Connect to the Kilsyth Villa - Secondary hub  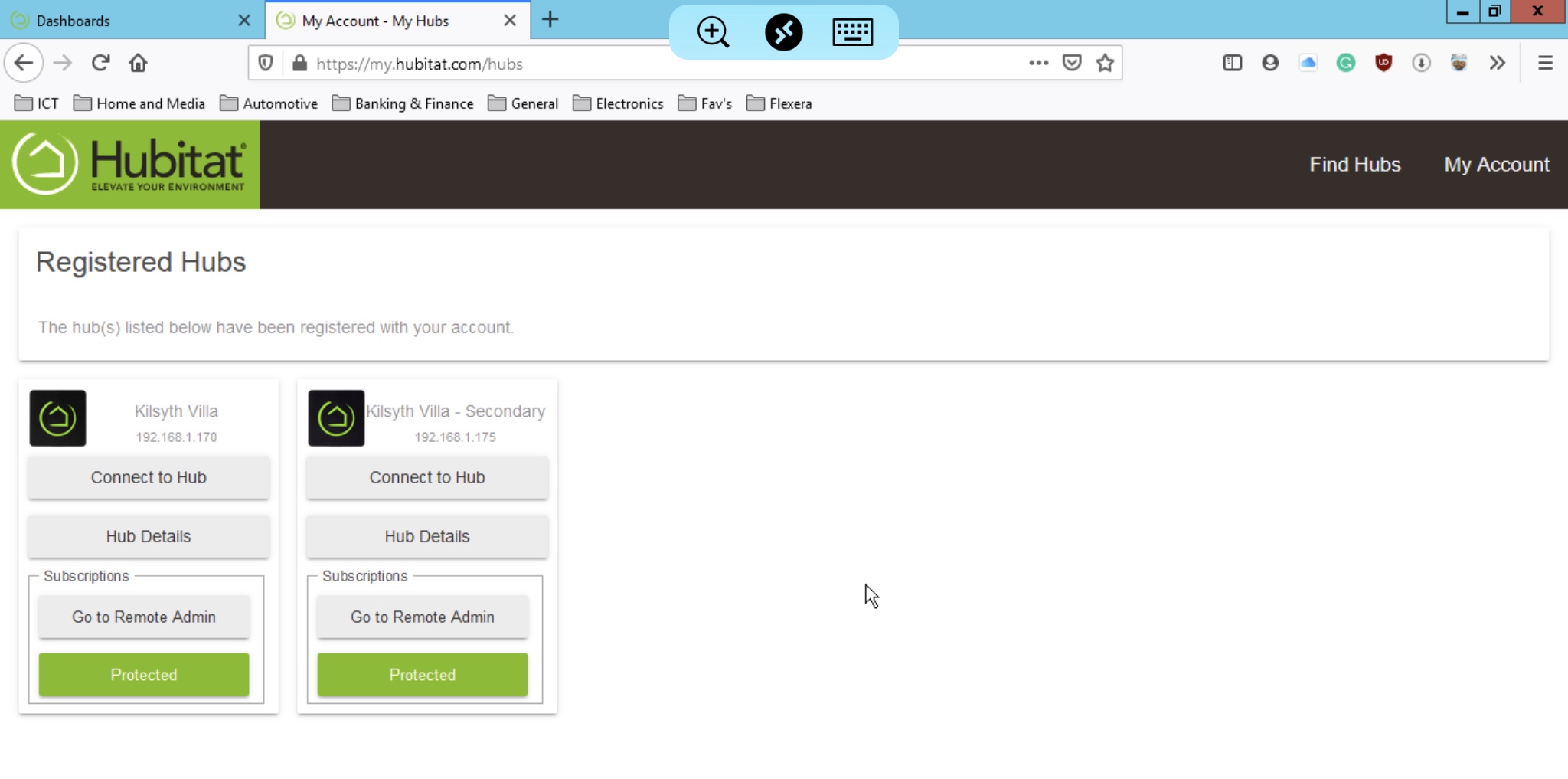pyautogui.click(x=427, y=477)
